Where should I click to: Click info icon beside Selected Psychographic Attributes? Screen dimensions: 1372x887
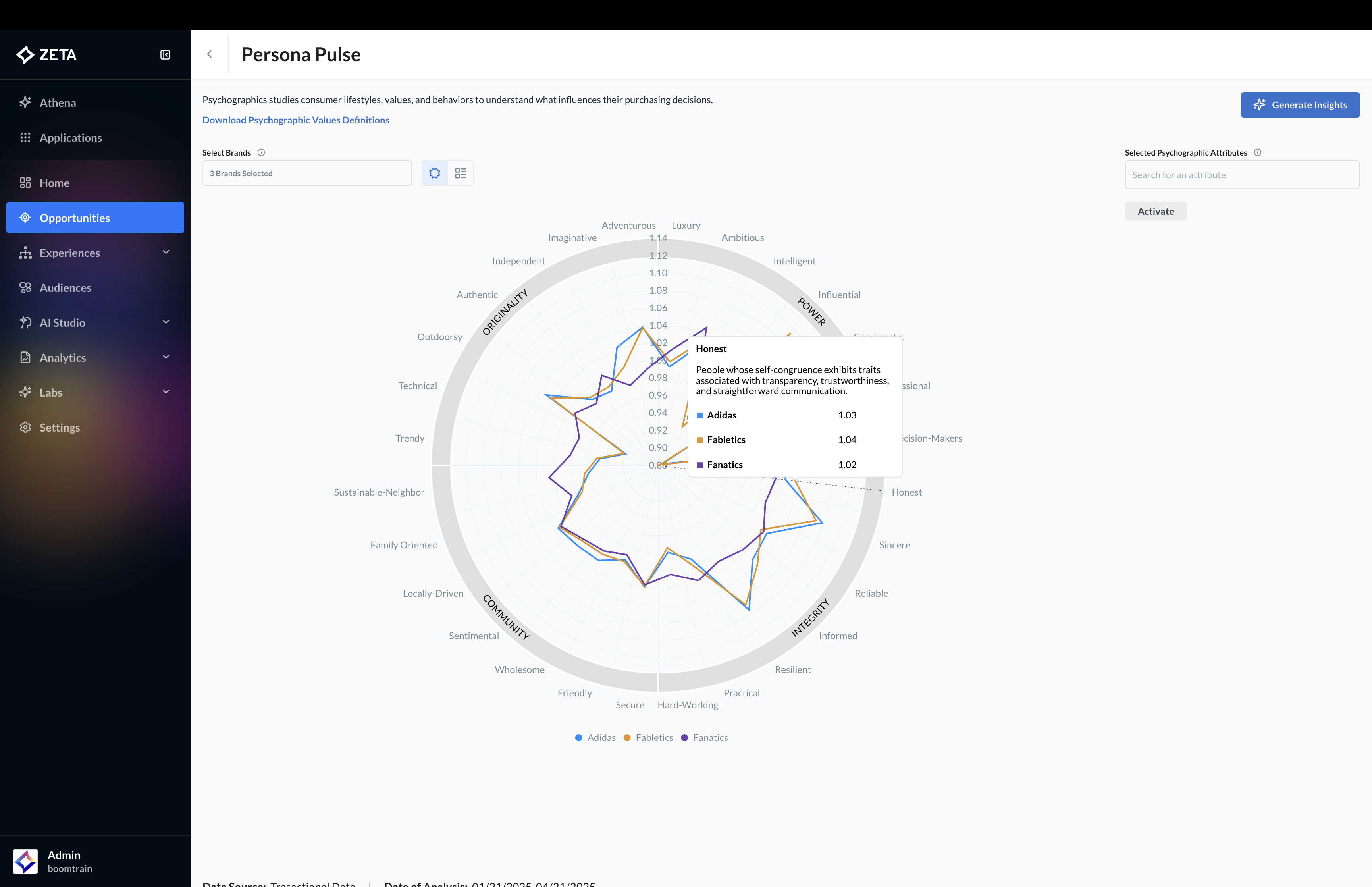pyautogui.click(x=1258, y=152)
